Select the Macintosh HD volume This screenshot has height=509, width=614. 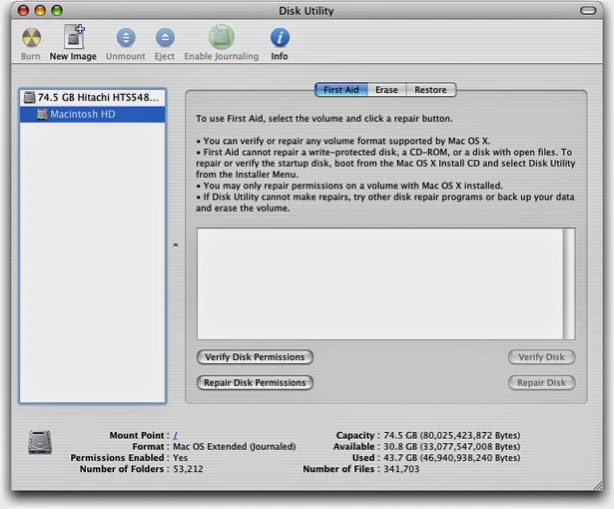pos(93,114)
